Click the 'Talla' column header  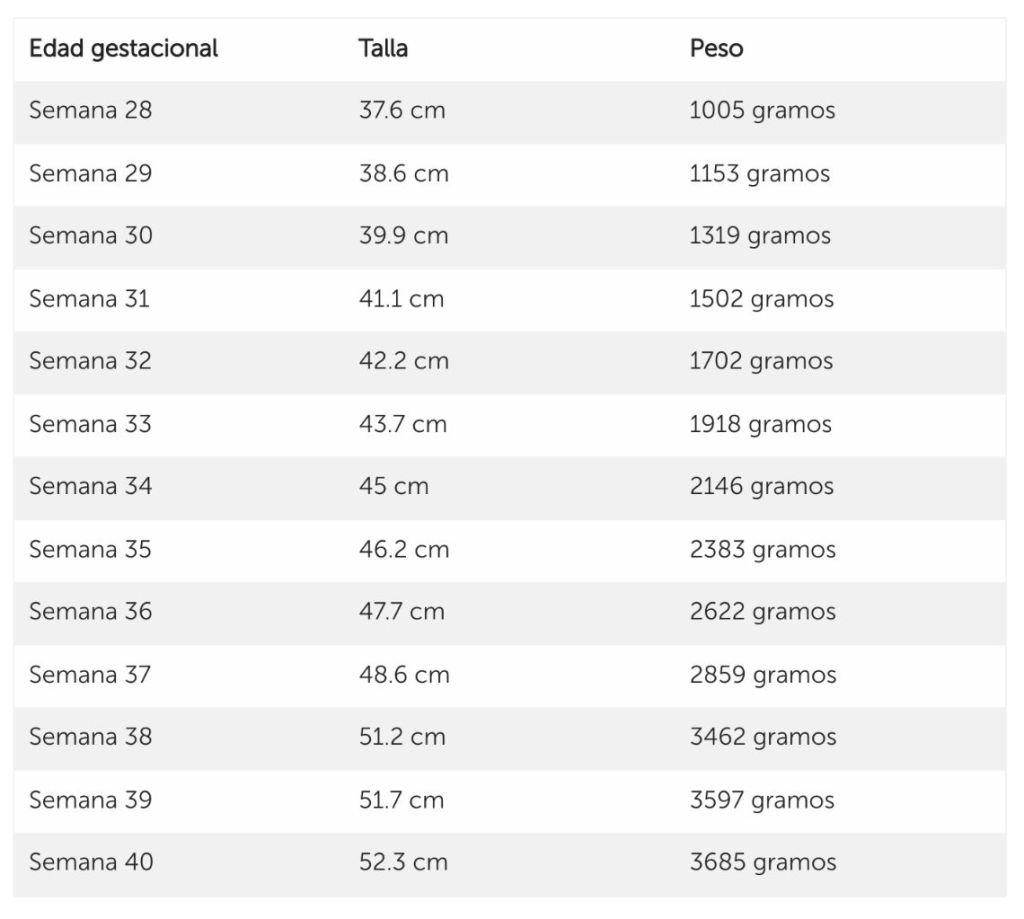383,48
